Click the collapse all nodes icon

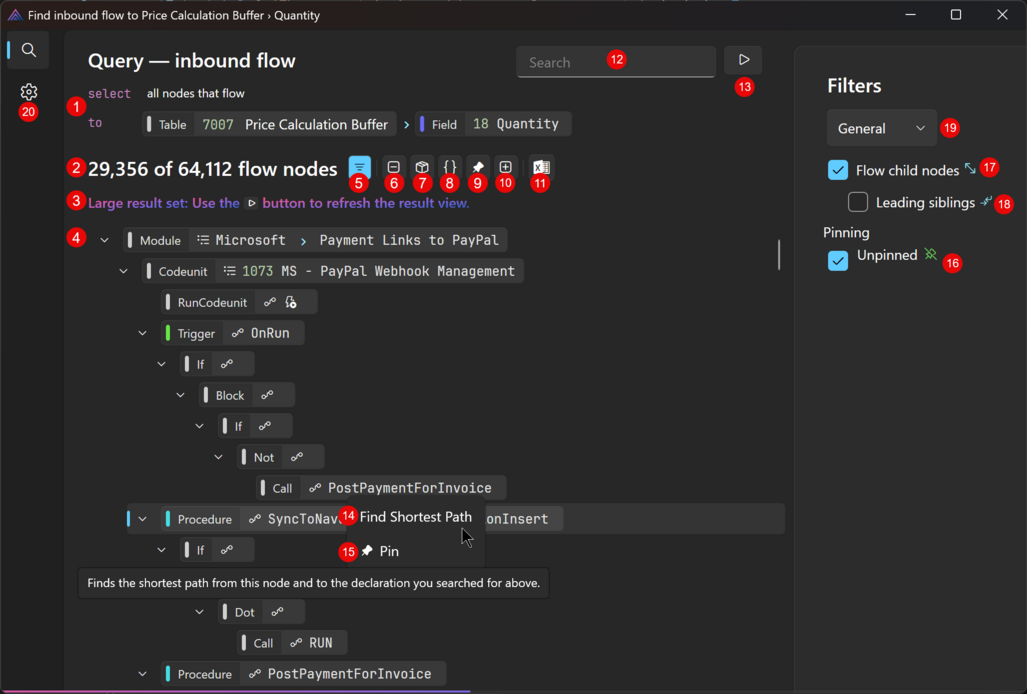(393, 167)
